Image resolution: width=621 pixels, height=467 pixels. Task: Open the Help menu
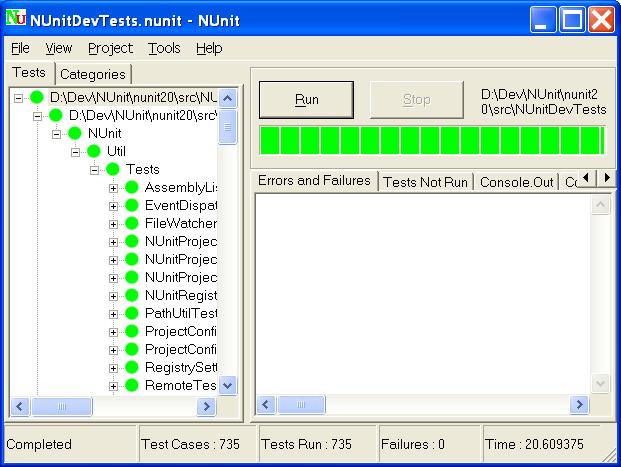[x=209, y=48]
